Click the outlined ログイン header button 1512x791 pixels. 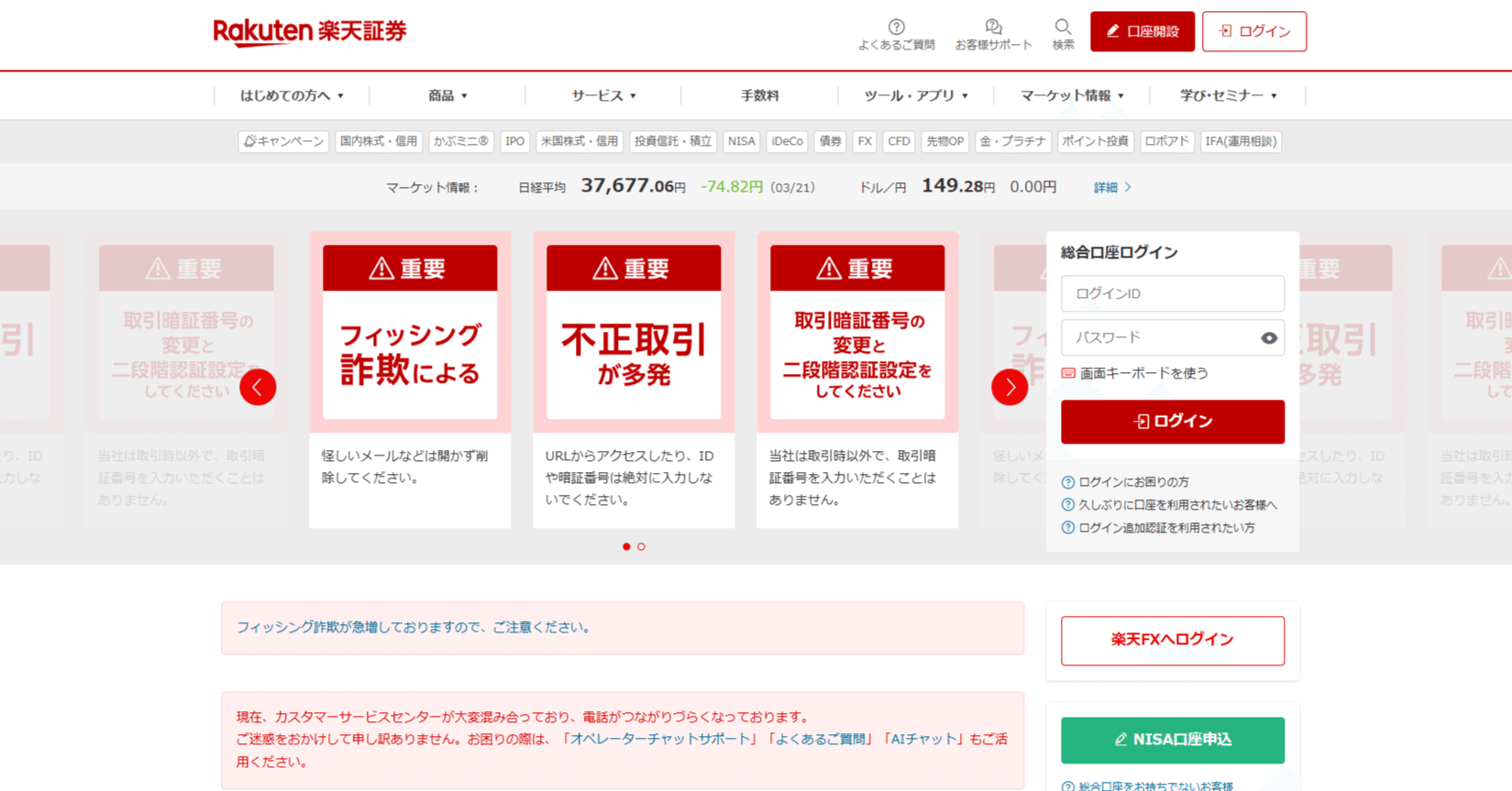pos(1254,31)
